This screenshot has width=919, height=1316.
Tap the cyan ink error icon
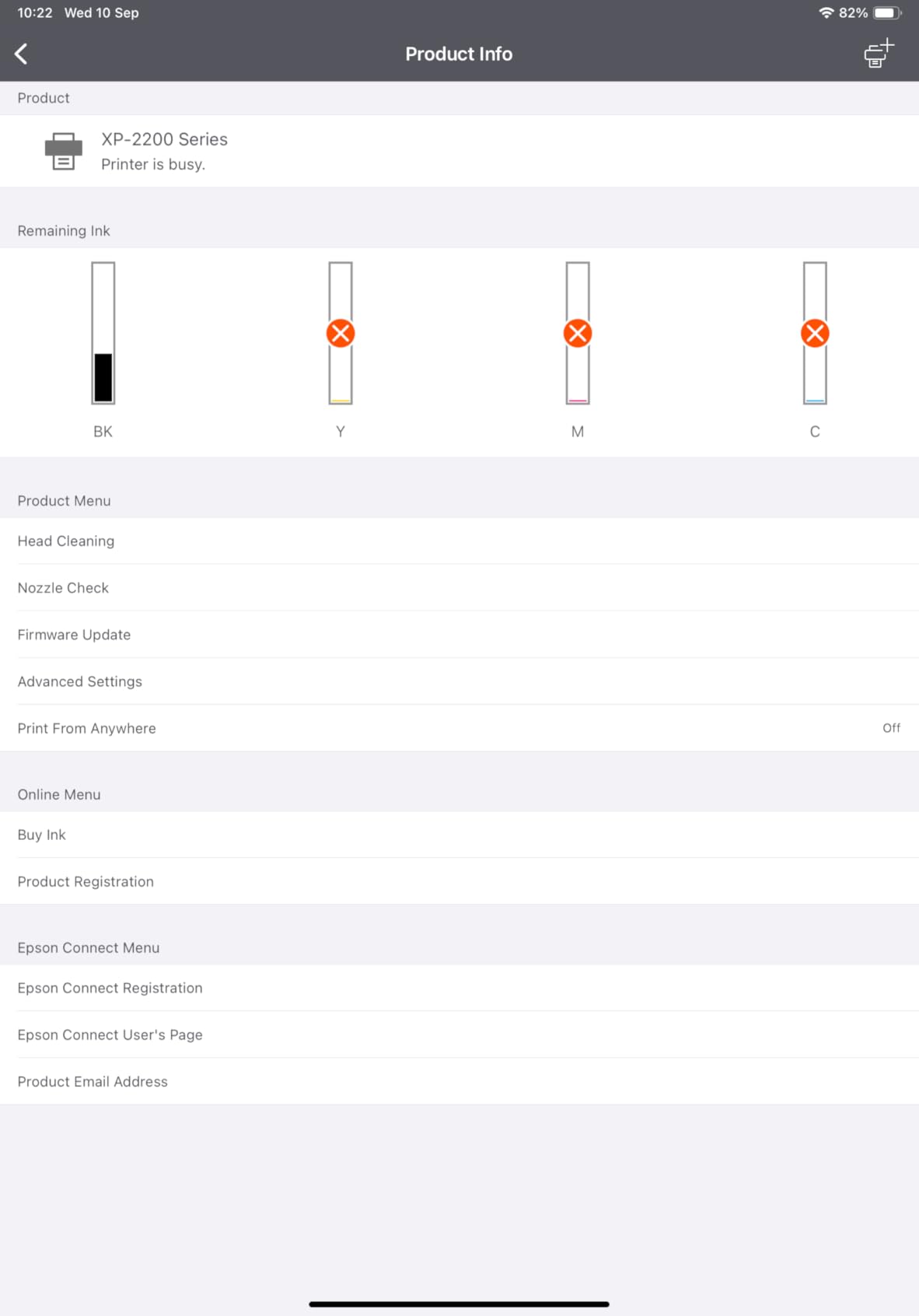point(815,334)
